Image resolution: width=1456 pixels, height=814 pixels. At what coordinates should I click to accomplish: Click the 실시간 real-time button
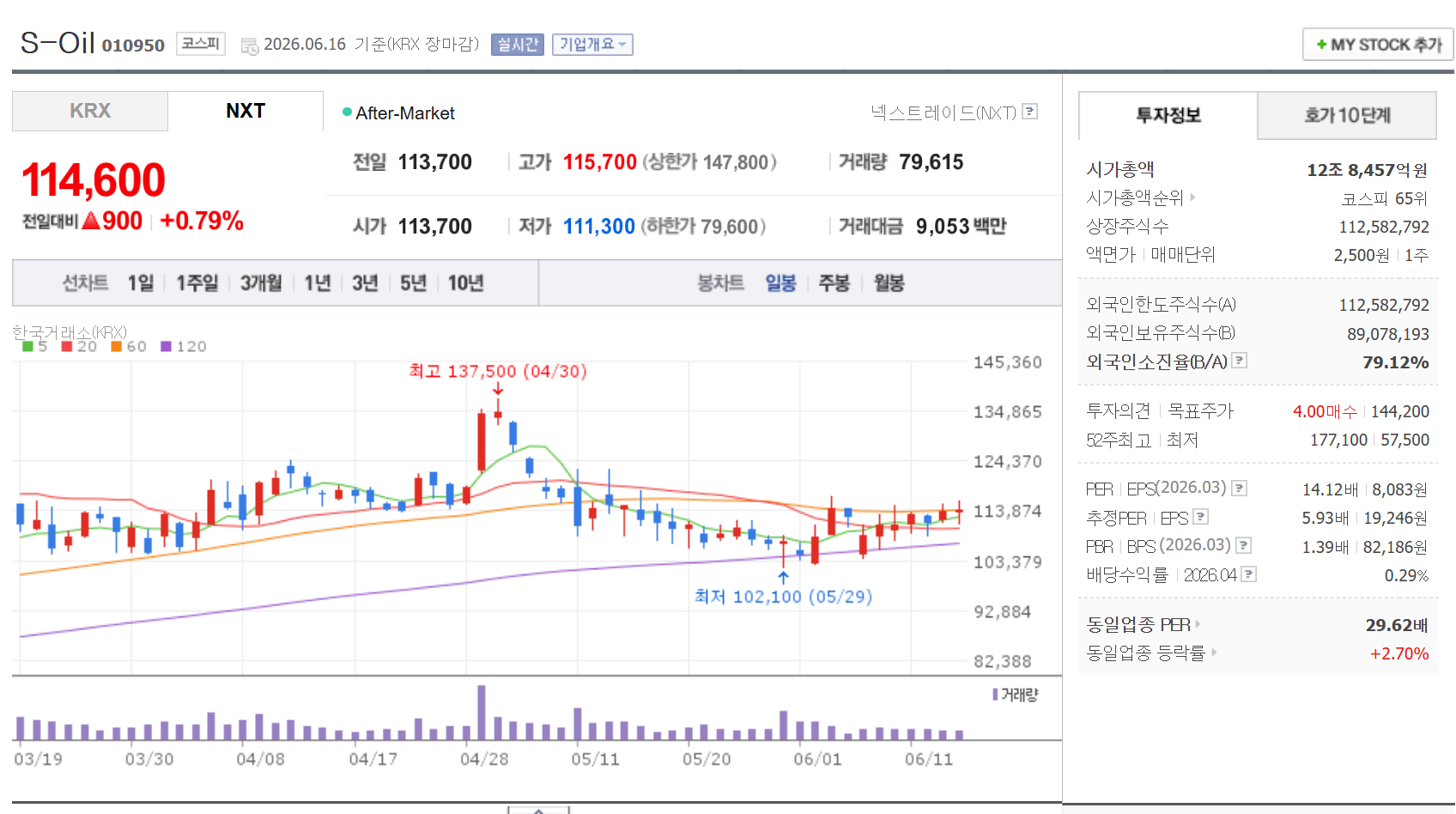click(518, 45)
